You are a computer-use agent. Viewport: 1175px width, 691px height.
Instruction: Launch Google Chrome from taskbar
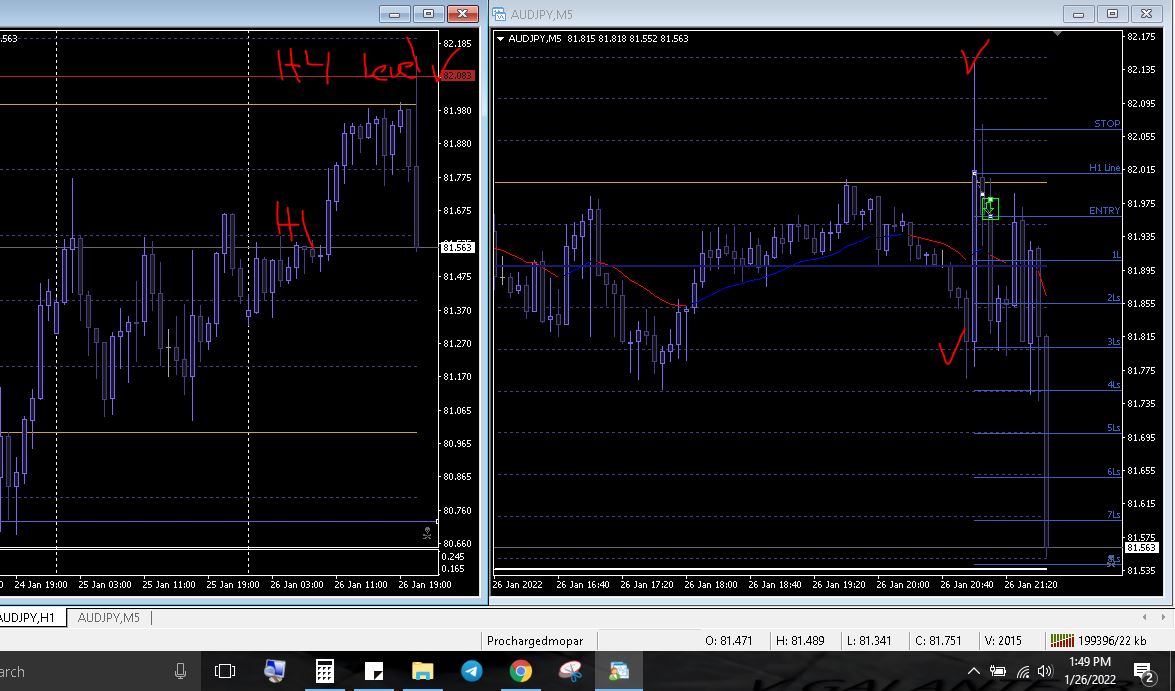(x=521, y=671)
